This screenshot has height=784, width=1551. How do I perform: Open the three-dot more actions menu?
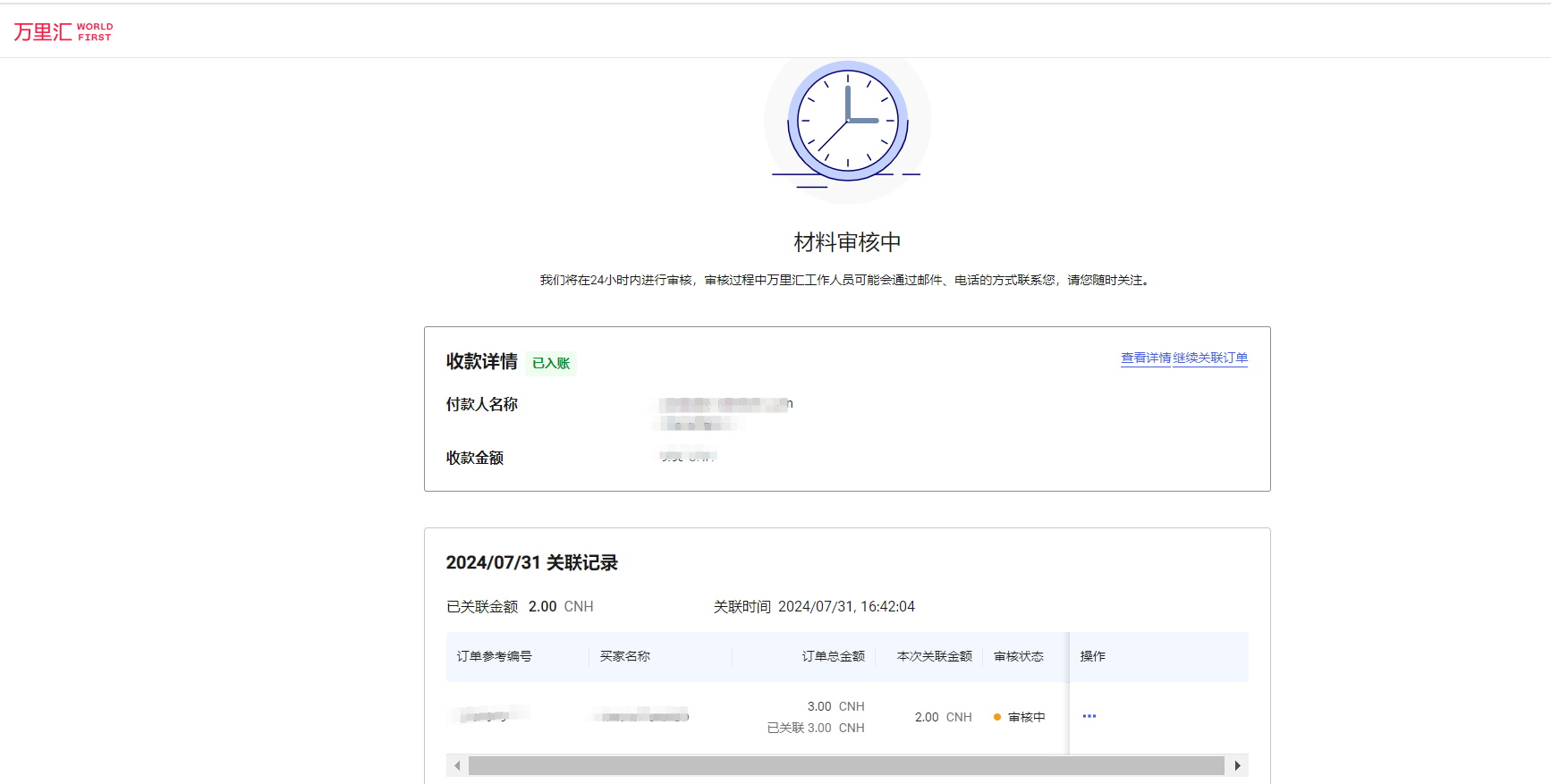pos(1089,716)
